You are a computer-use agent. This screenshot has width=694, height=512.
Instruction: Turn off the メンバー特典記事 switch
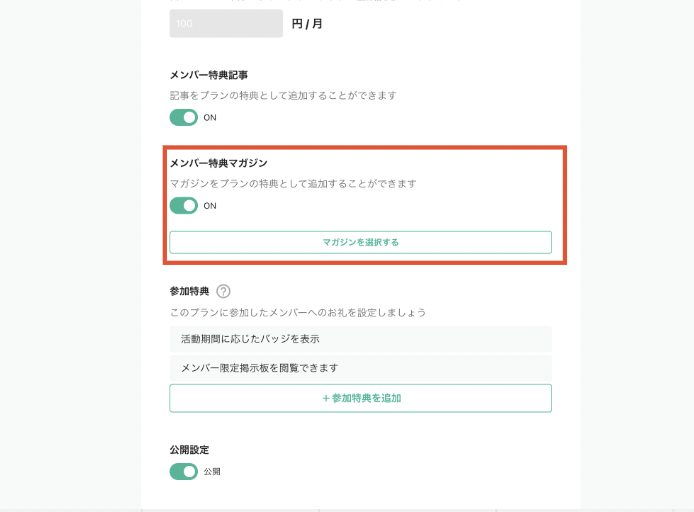tap(184, 117)
